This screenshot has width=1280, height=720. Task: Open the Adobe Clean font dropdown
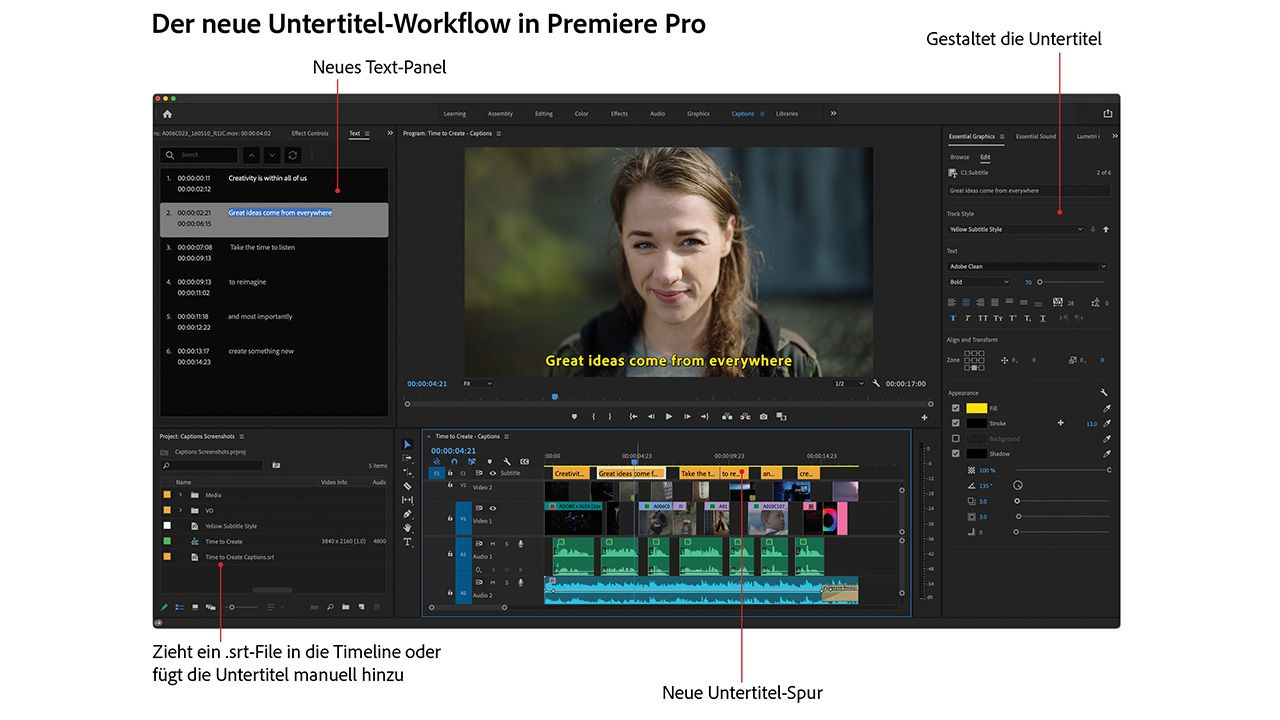1027,267
